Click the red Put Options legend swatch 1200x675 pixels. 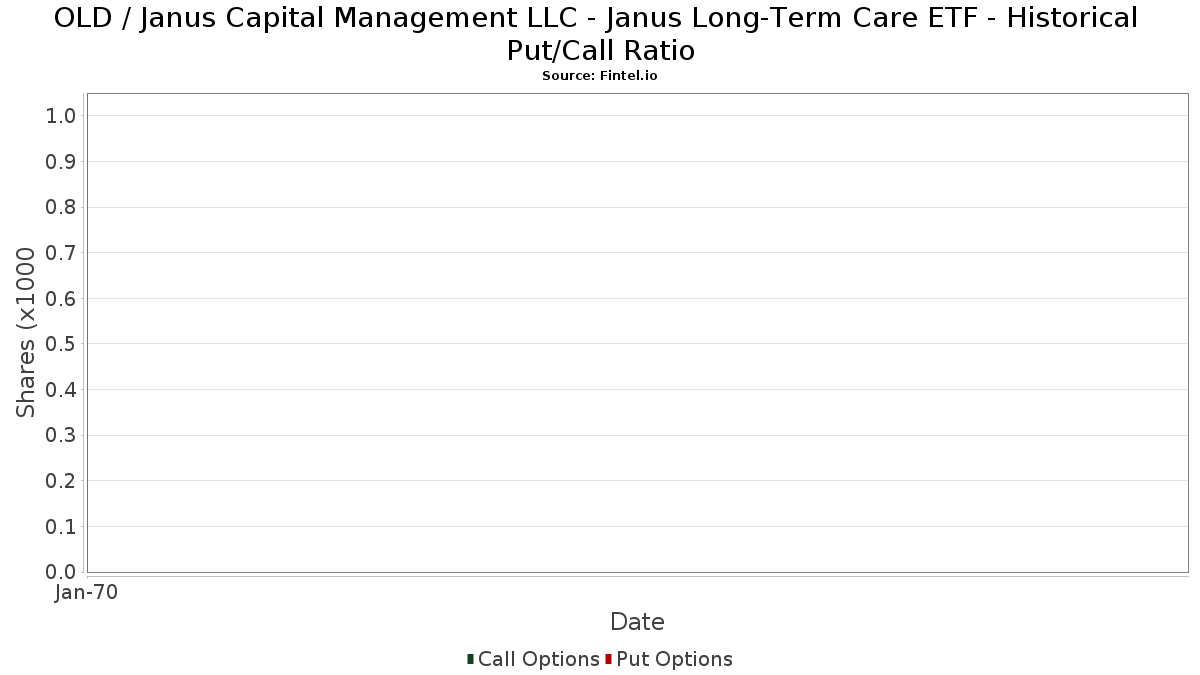pyautogui.click(x=608, y=659)
